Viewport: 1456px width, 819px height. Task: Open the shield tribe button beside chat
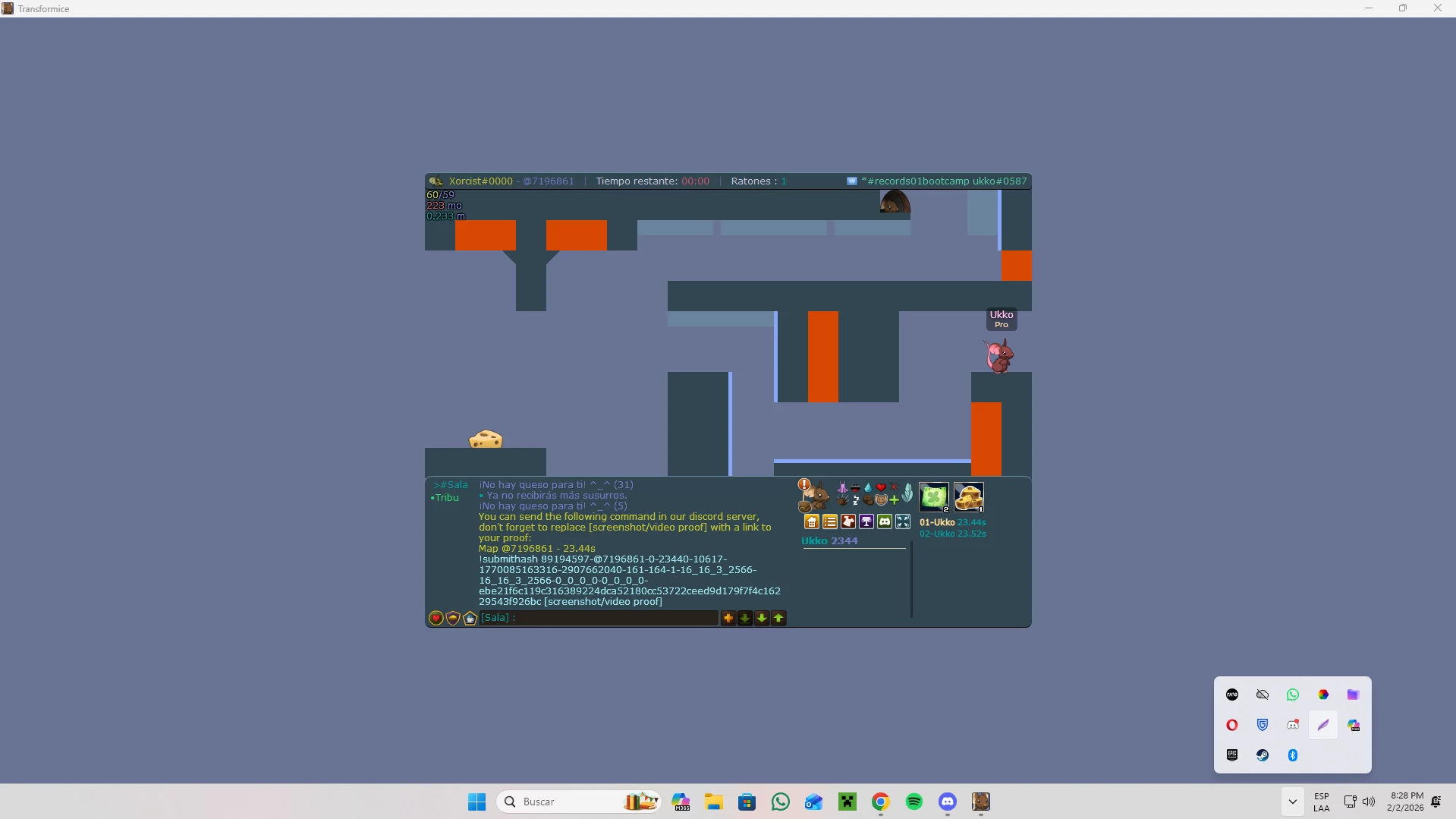coord(453,619)
